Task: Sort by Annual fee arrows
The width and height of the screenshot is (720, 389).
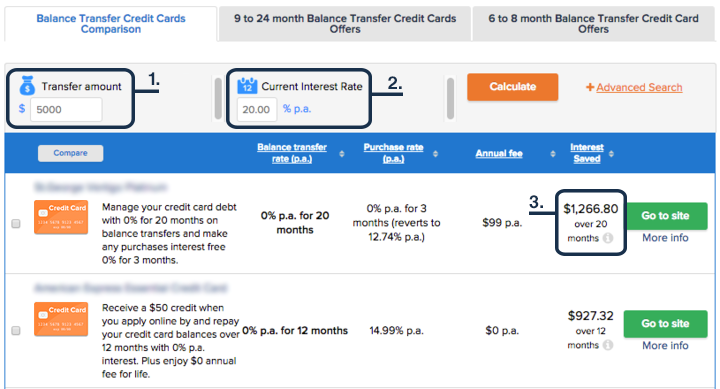Action: pyautogui.click(x=553, y=154)
